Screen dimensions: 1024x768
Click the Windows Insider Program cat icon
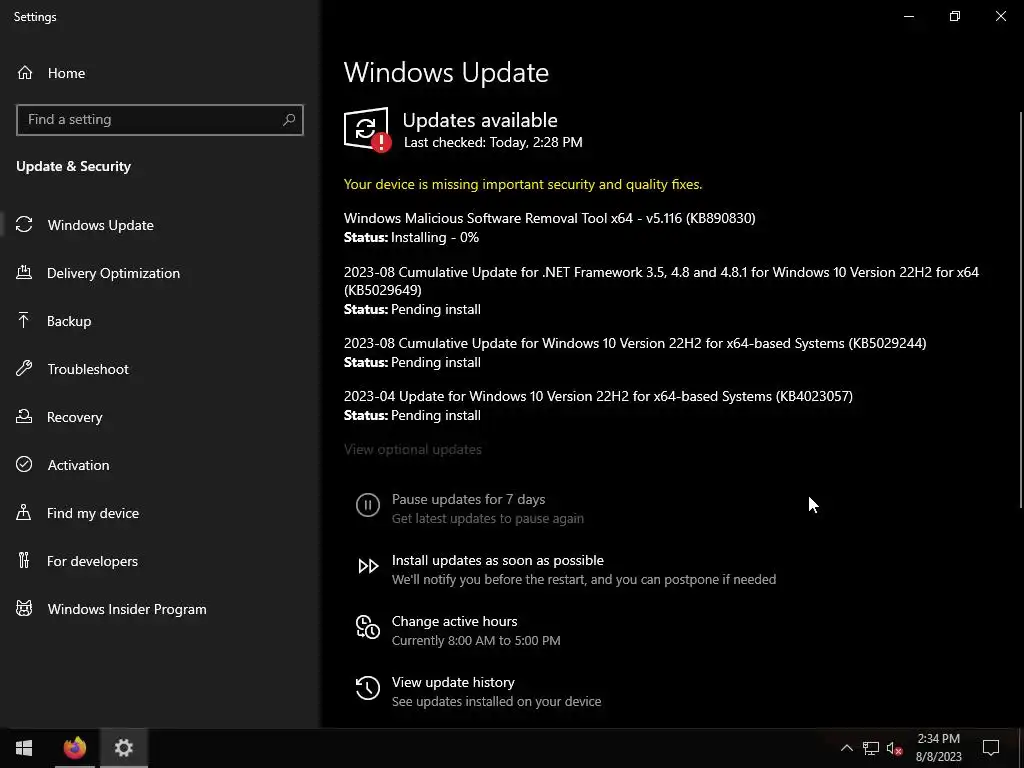click(24, 609)
